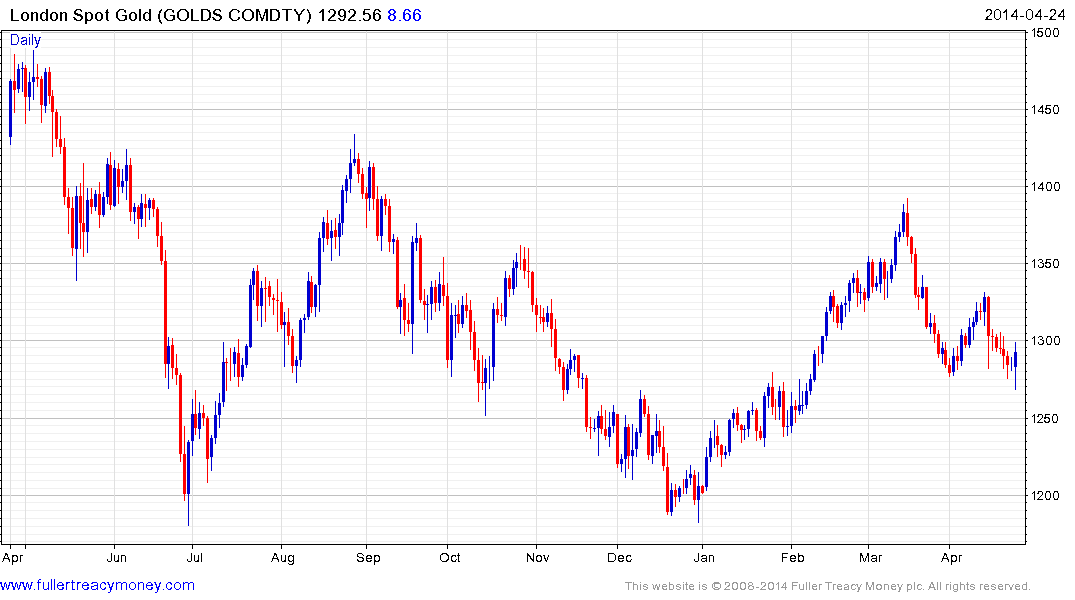Click the 2014-04-24 date label
Viewport: 1075px width, 600px height.
click(x=1024, y=15)
